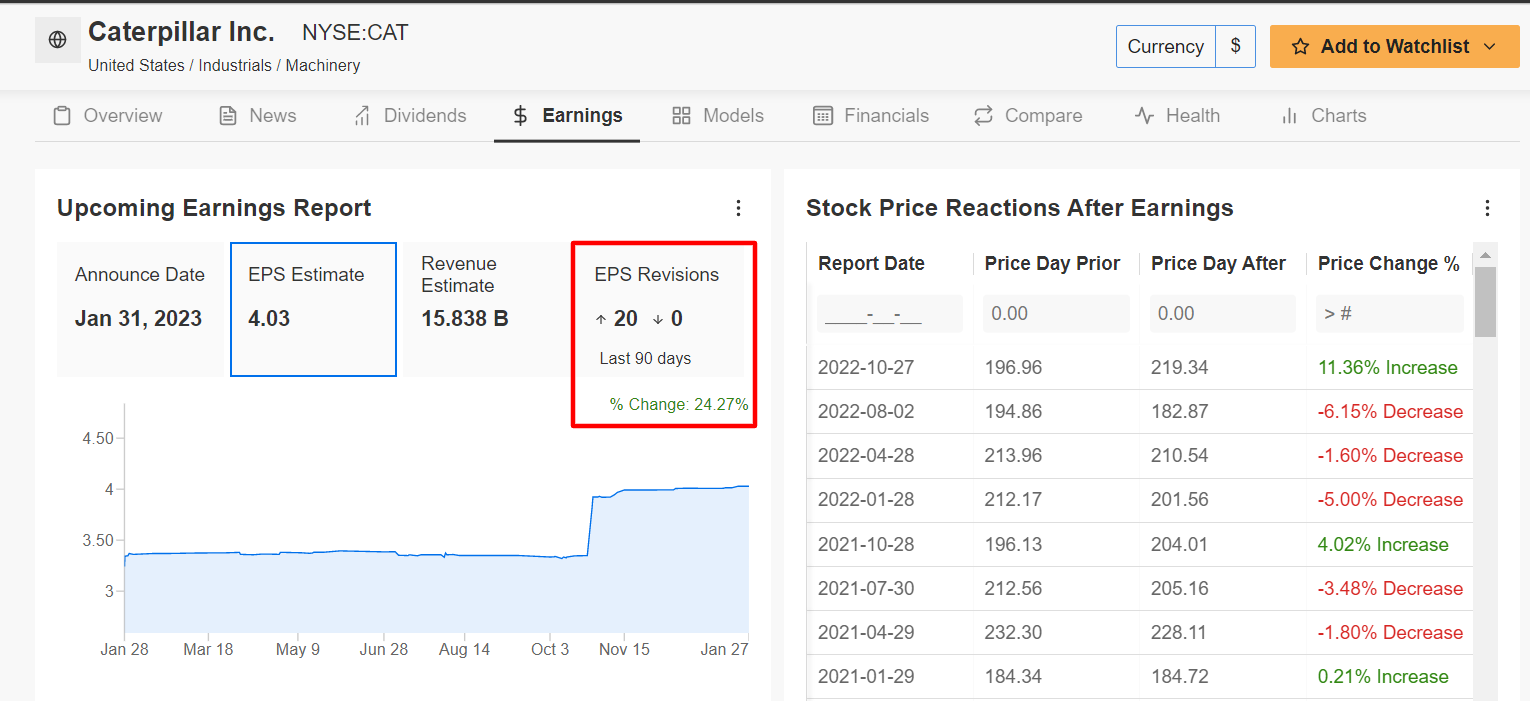Sort by Price Day Prior column
The width and height of the screenshot is (1530, 701).
pyautogui.click(x=1052, y=264)
